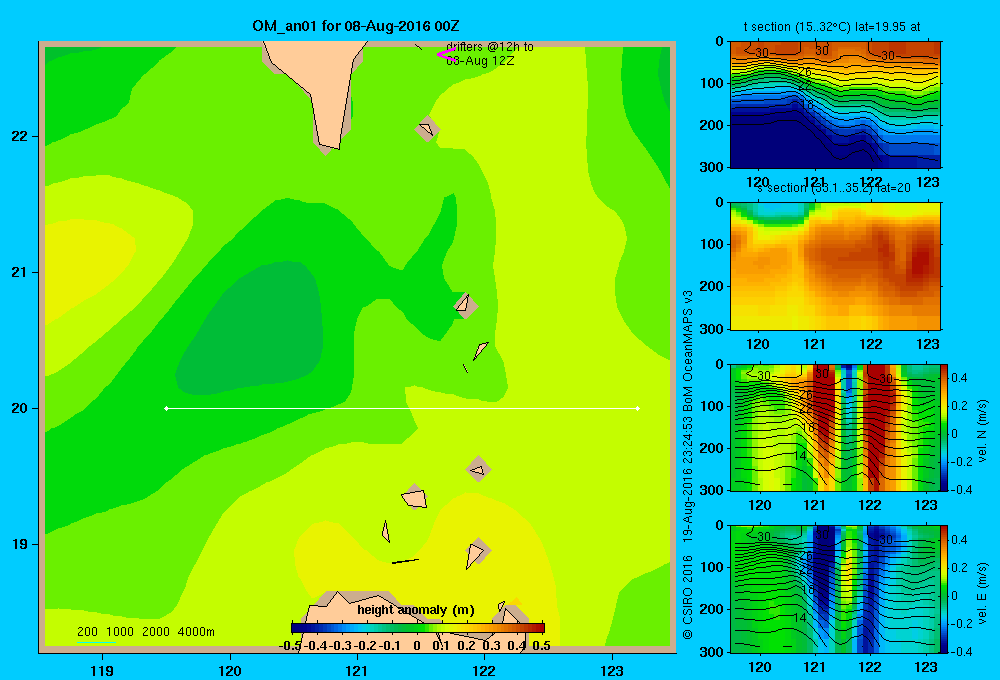The height and width of the screenshot is (680, 1000).
Task: Click the salinity section plot
Action: (x=835, y=266)
